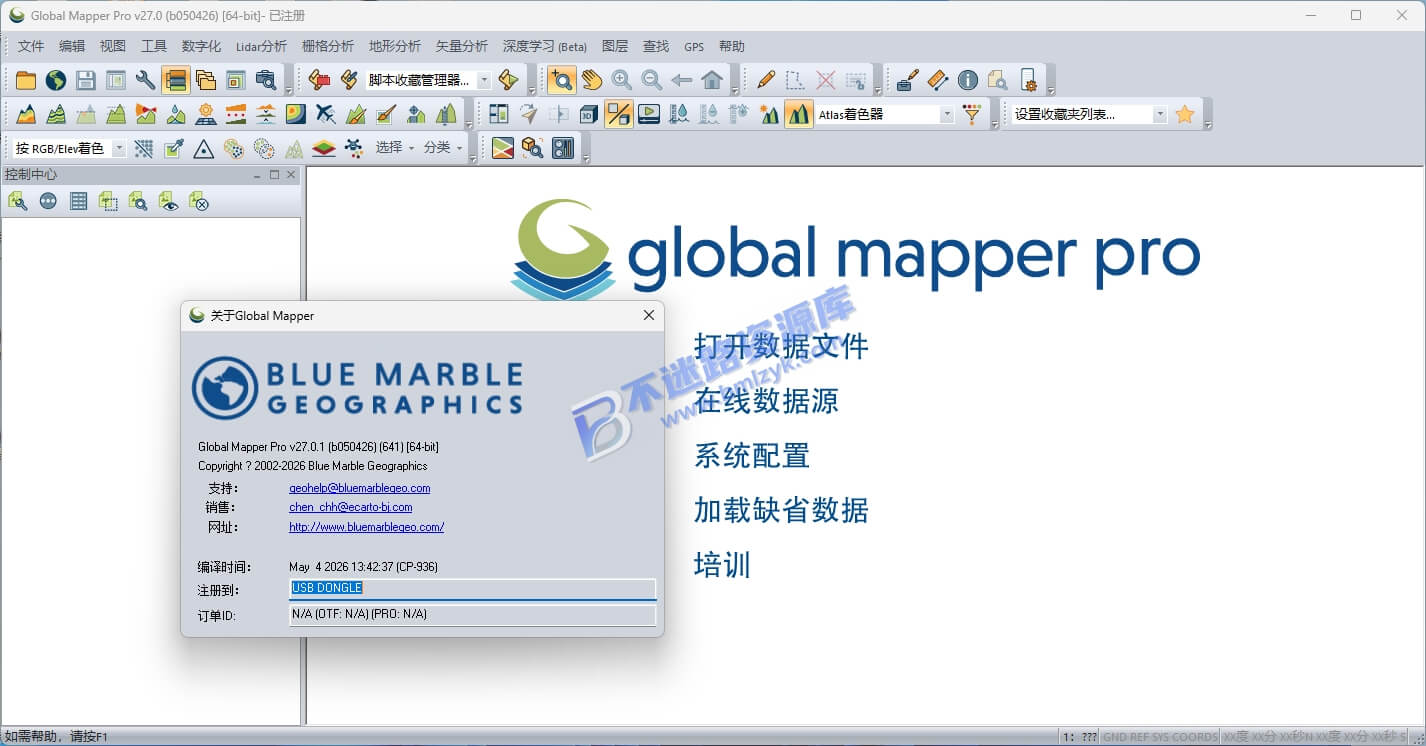Click the home full view icon
The height and width of the screenshot is (746, 1426).
712,80
